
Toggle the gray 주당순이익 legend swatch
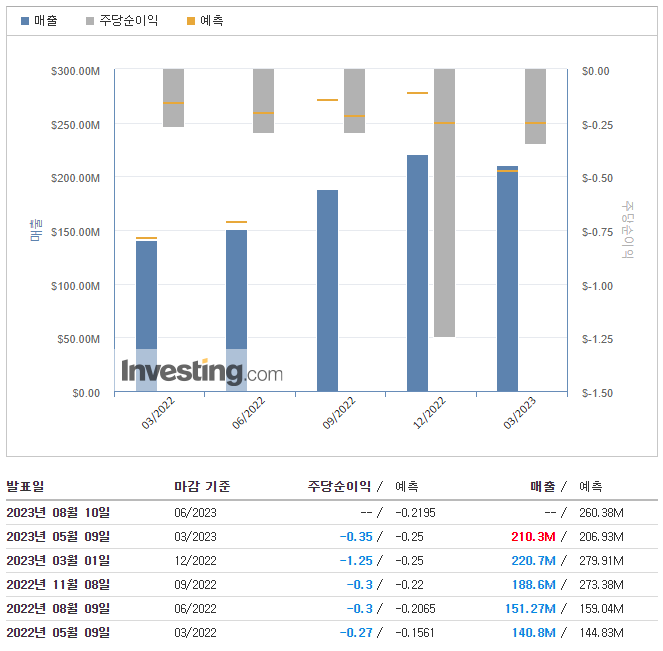90,21
